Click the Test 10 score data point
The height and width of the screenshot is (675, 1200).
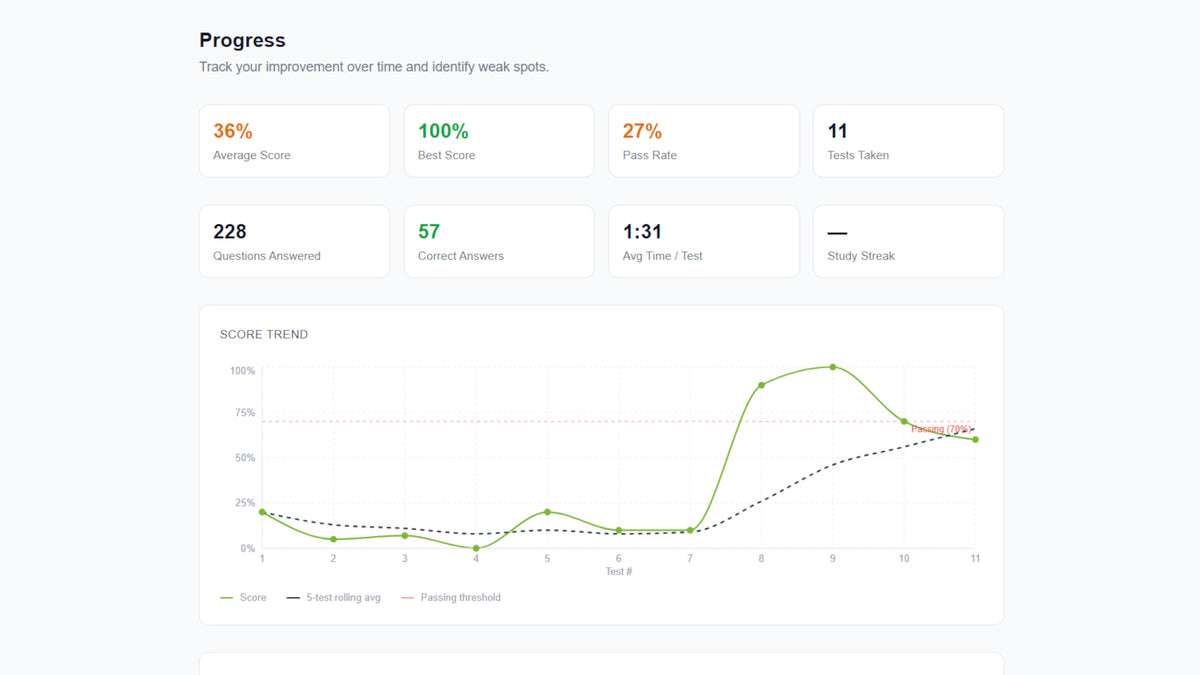[904, 421]
